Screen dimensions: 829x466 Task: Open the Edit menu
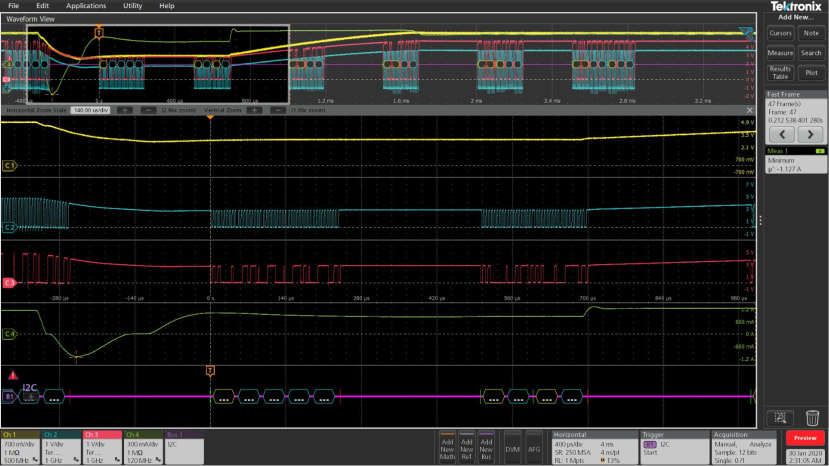tap(42, 6)
